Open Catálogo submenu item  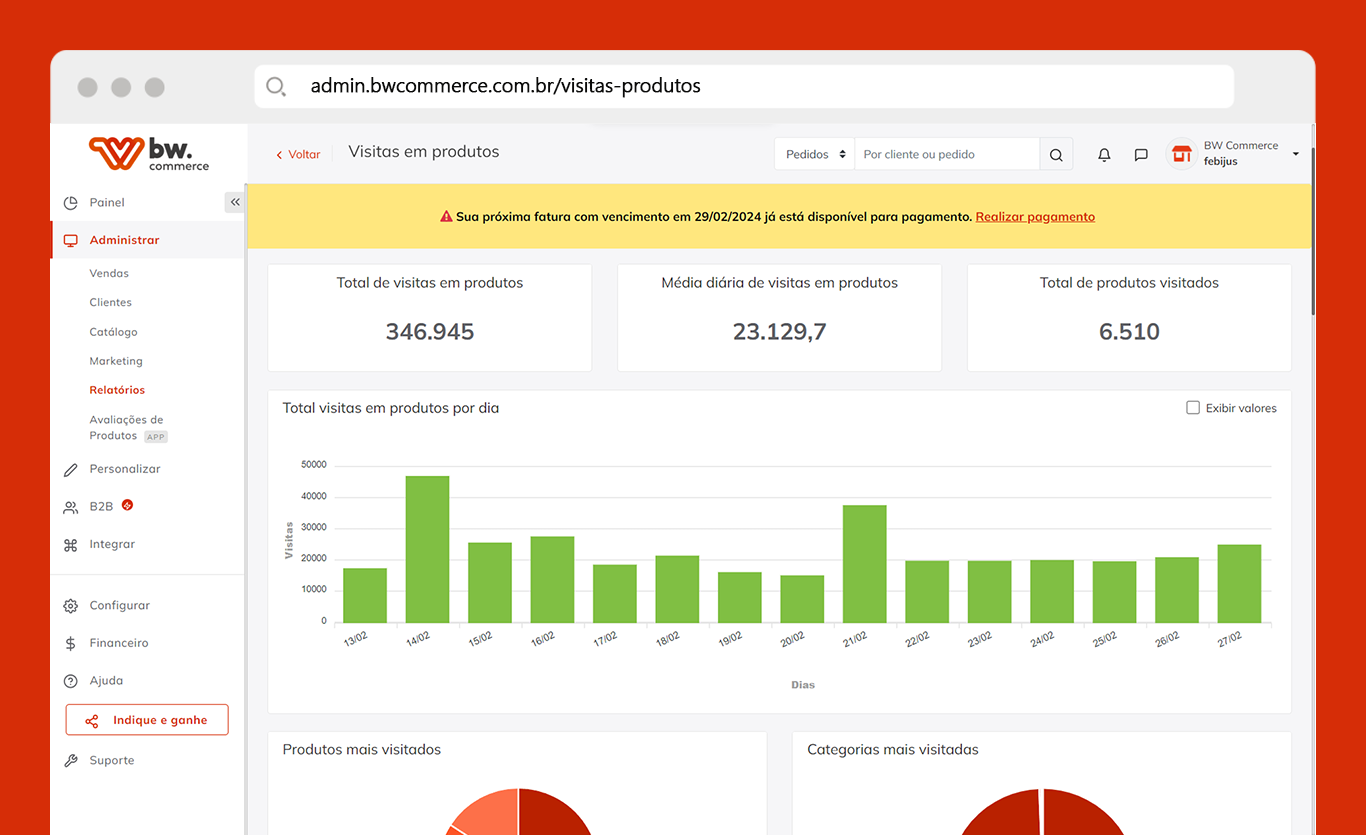point(113,332)
